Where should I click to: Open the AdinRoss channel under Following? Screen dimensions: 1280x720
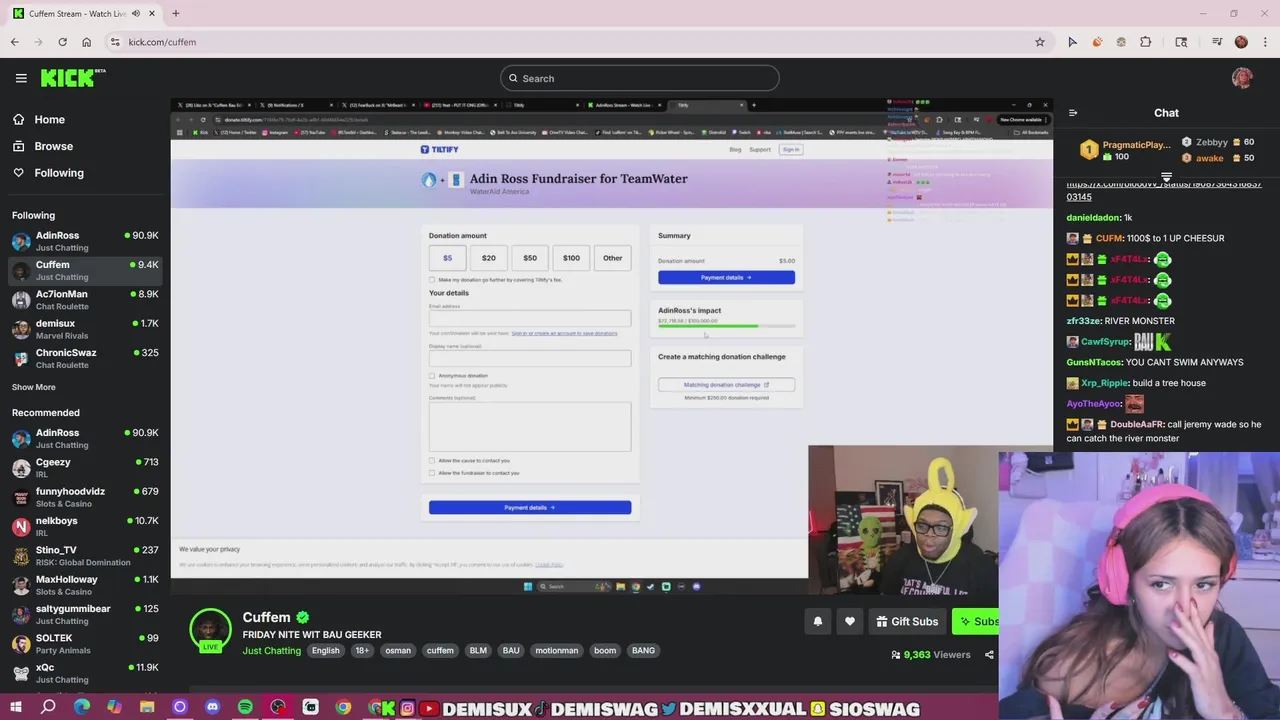(x=85, y=241)
